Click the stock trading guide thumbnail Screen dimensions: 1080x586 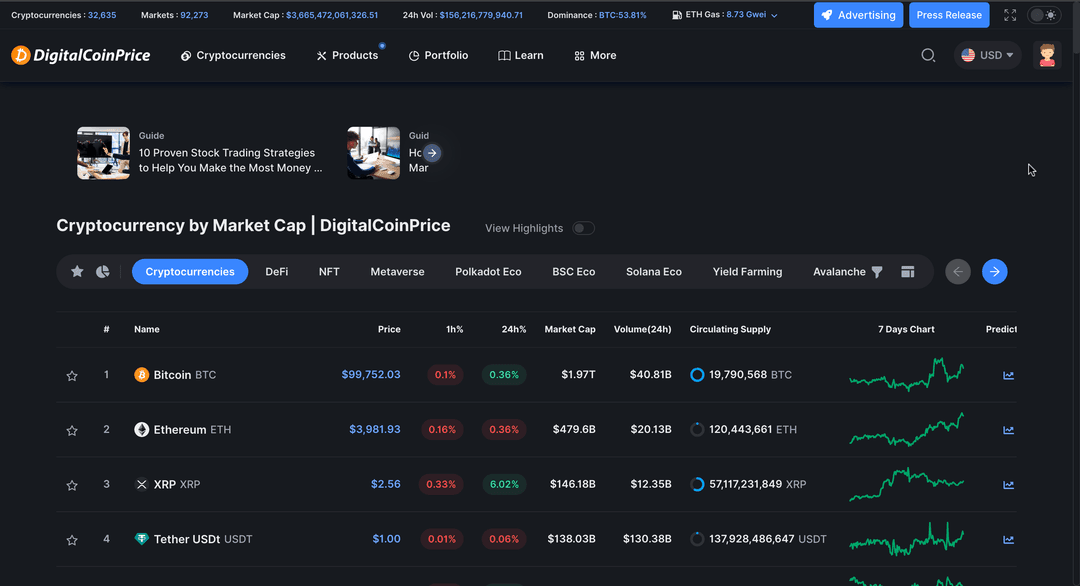pos(103,153)
